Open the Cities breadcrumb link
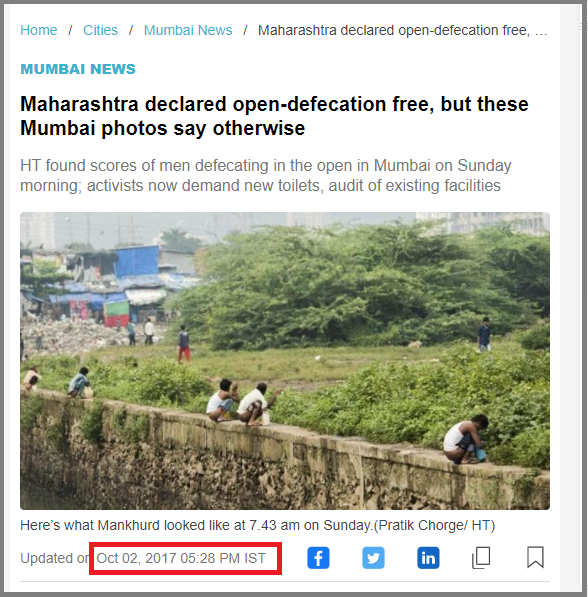 click(101, 30)
